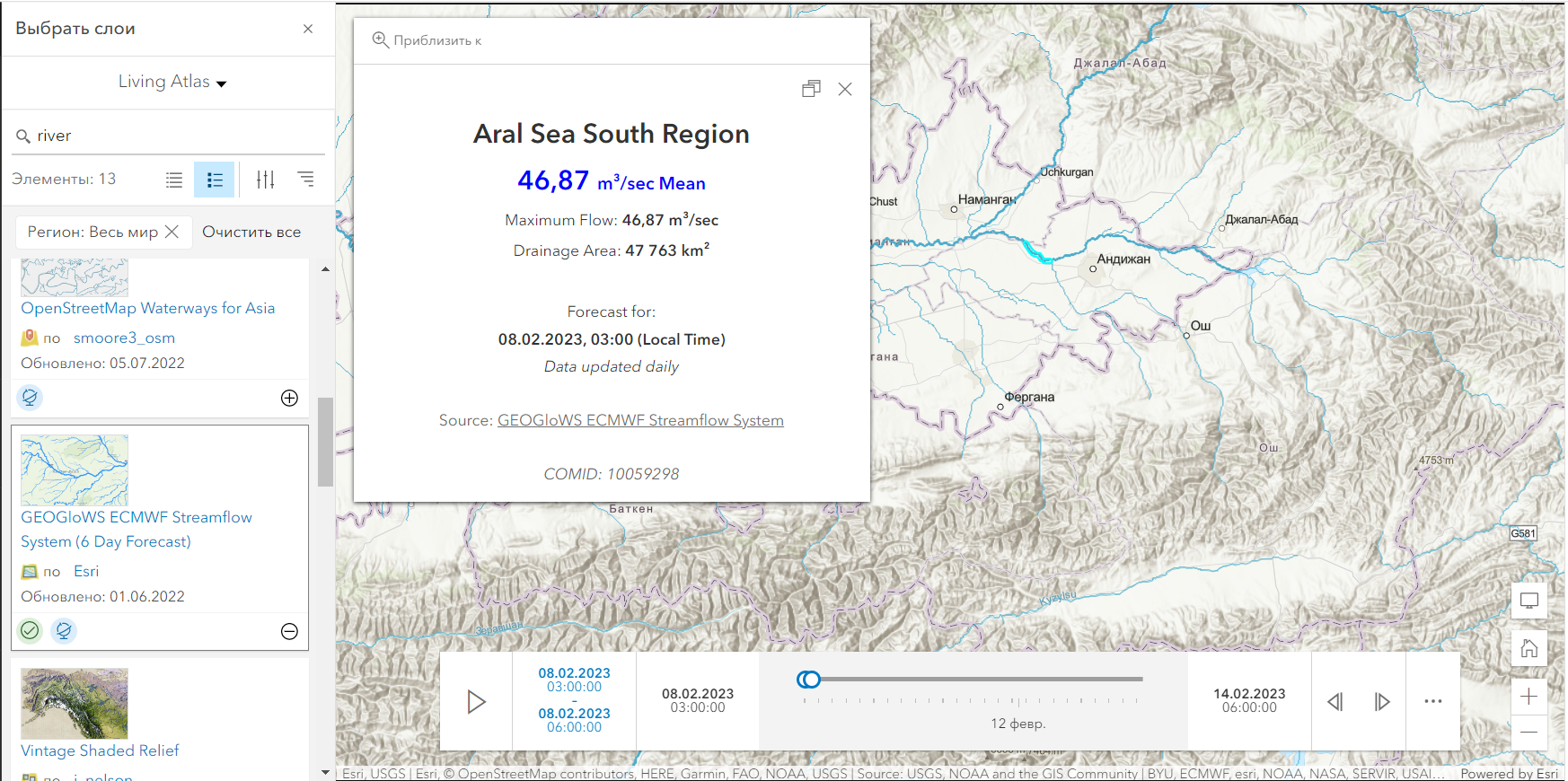Expand the Living Atlas source dropdown
The image size is (1568, 781).
pos(172,82)
